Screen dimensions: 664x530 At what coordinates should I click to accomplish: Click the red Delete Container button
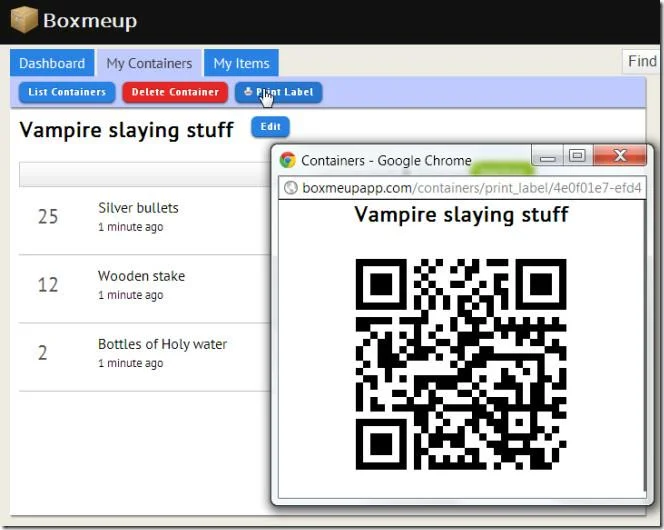point(175,92)
